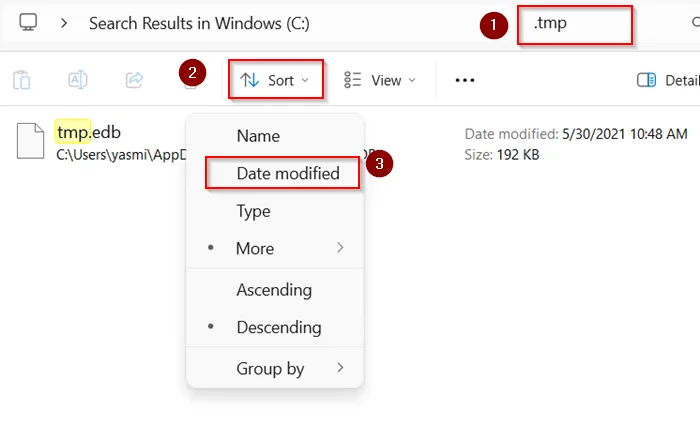Image resolution: width=700 pixels, height=426 pixels.
Task: Sort by Name in the menu
Action: (258, 136)
